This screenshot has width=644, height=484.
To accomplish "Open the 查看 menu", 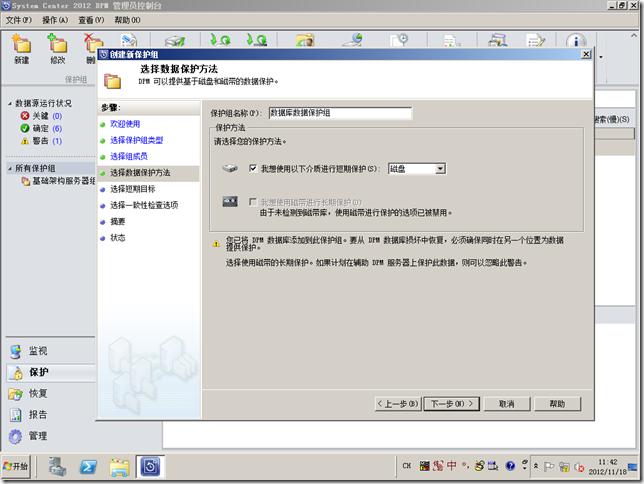I will click(x=91, y=20).
